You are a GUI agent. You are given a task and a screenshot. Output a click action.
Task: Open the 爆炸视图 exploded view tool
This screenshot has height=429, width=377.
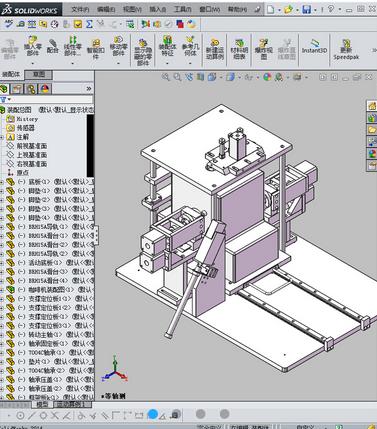264,49
